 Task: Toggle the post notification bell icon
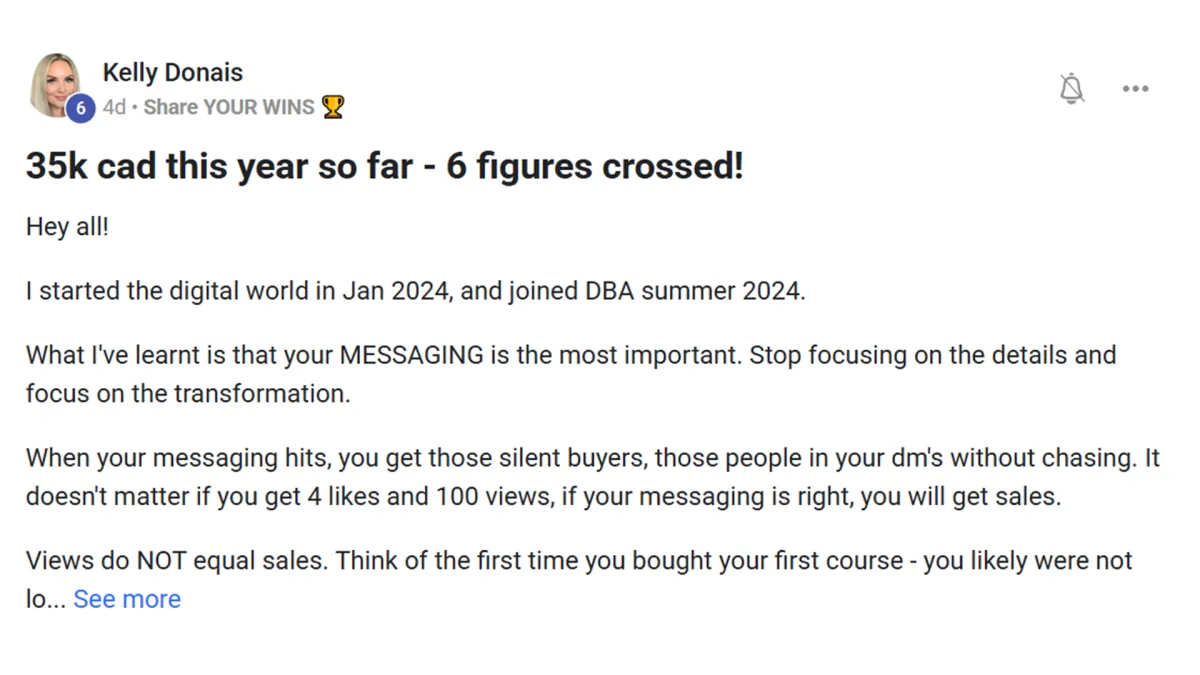tap(1071, 88)
